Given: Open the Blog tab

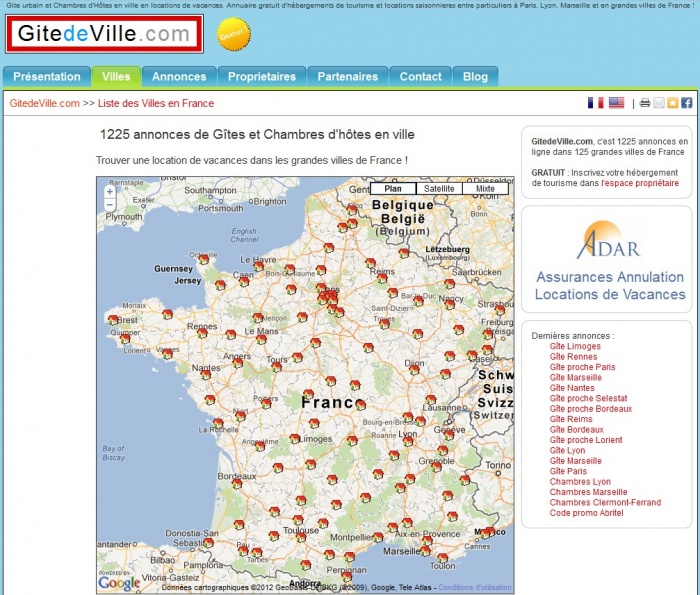Looking at the screenshot, I should (475, 77).
